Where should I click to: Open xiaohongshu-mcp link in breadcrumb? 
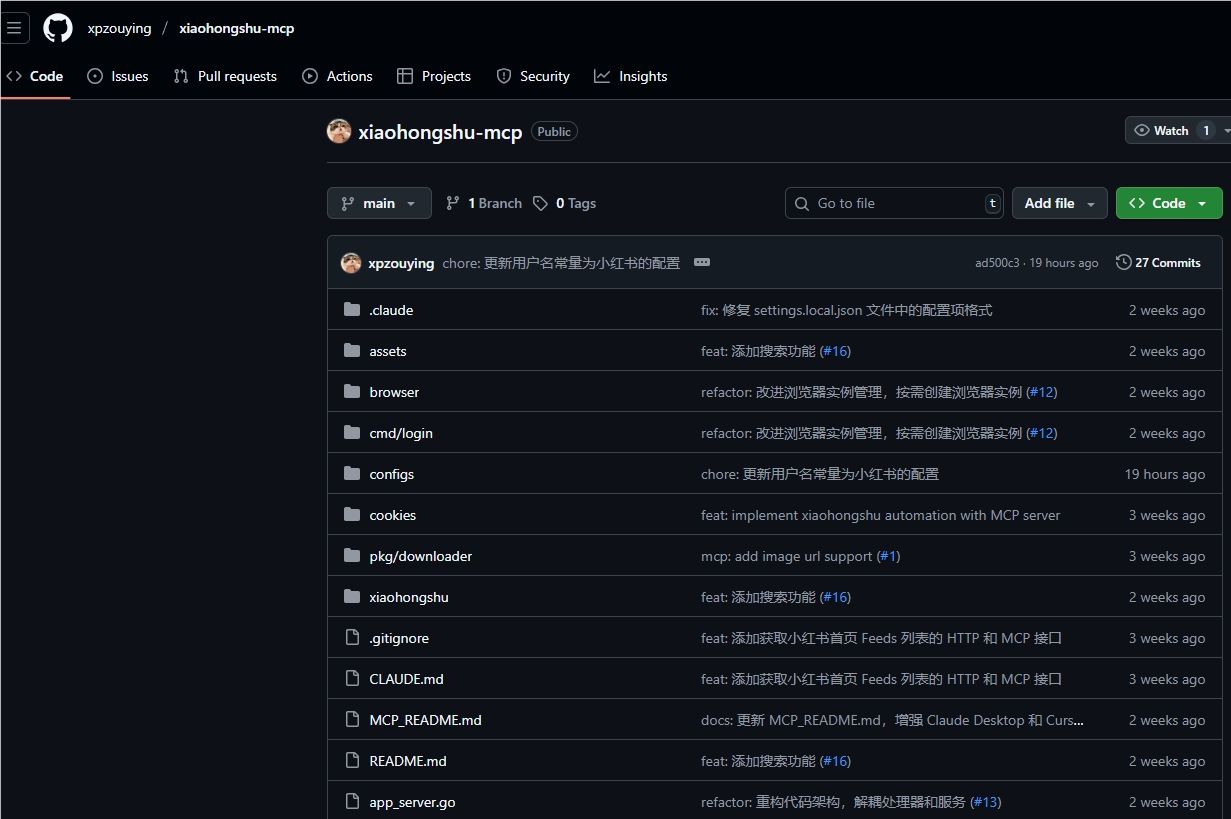237,28
